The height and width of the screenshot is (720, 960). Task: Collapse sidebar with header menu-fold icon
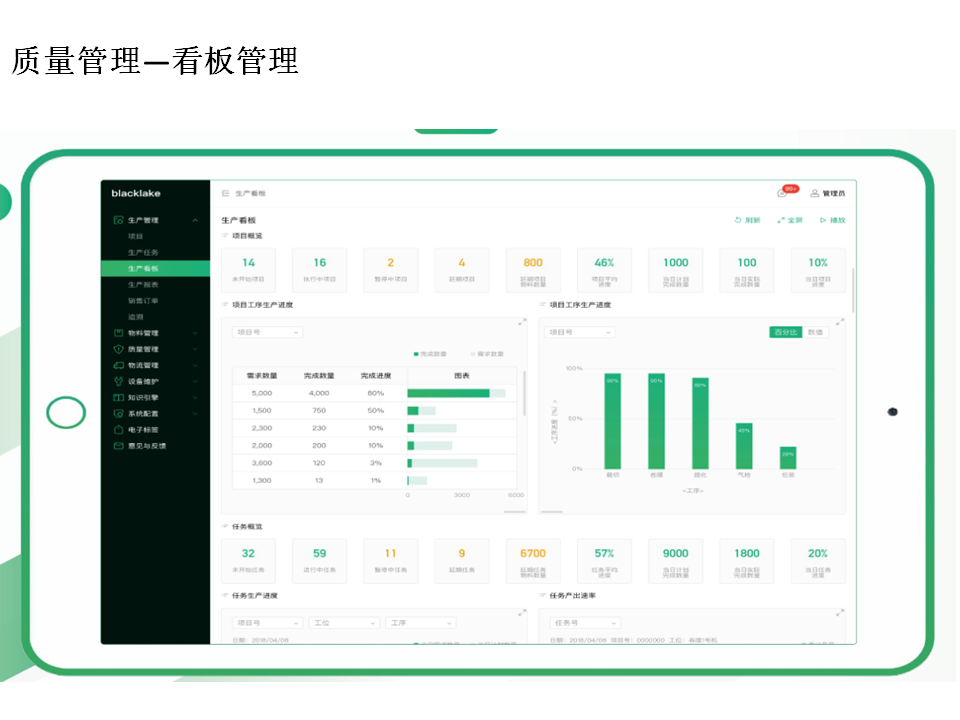(x=225, y=193)
